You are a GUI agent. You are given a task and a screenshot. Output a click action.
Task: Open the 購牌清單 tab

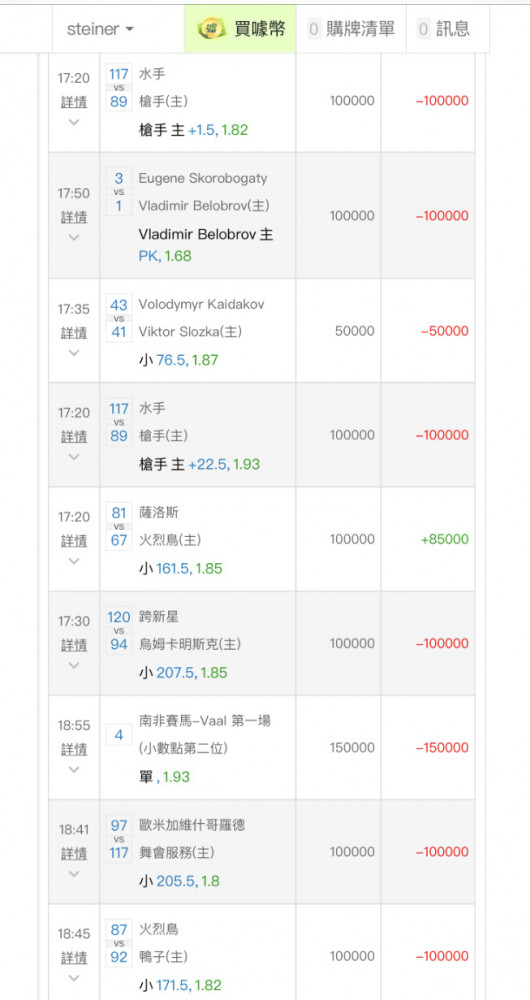[x=351, y=29]
